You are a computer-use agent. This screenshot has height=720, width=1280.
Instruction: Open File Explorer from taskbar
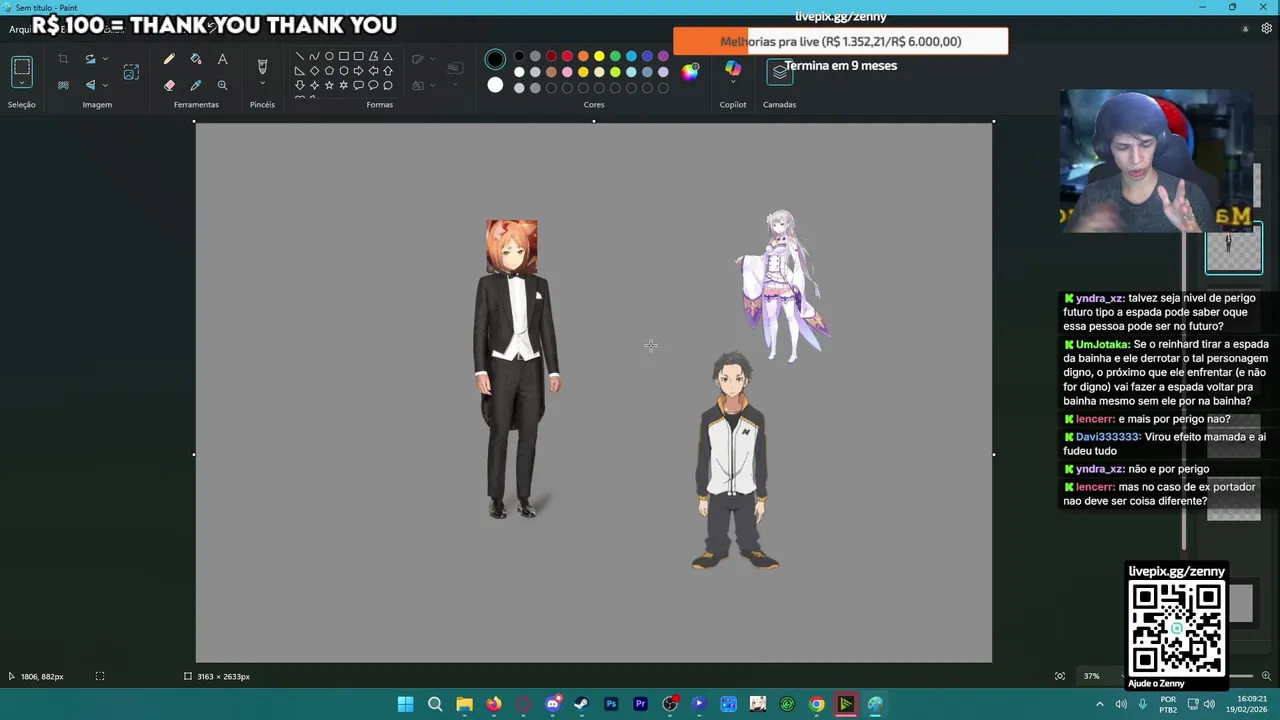464,704
